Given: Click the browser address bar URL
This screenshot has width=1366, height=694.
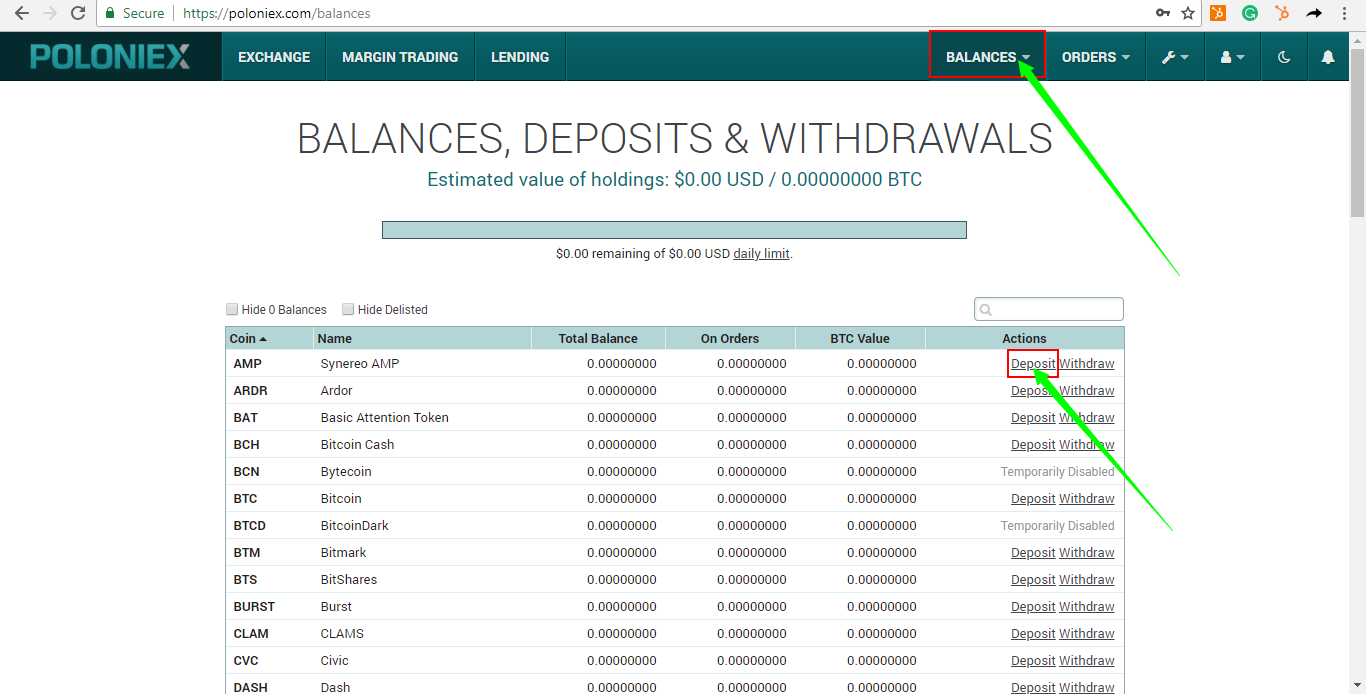Looking at the screenshot, I should [277, 14].
